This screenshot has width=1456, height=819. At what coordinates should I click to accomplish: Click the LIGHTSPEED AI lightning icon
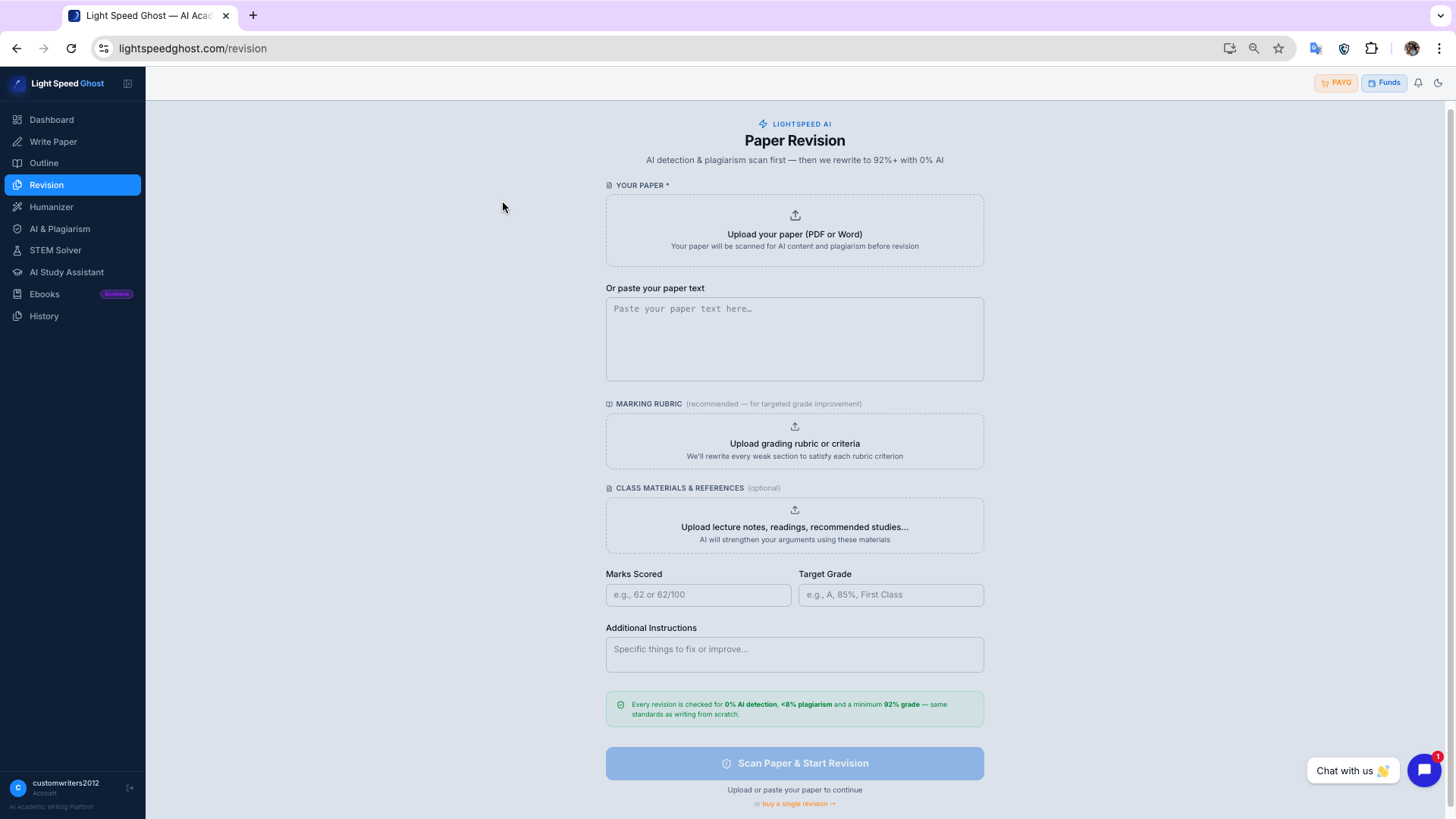(763, 124)
